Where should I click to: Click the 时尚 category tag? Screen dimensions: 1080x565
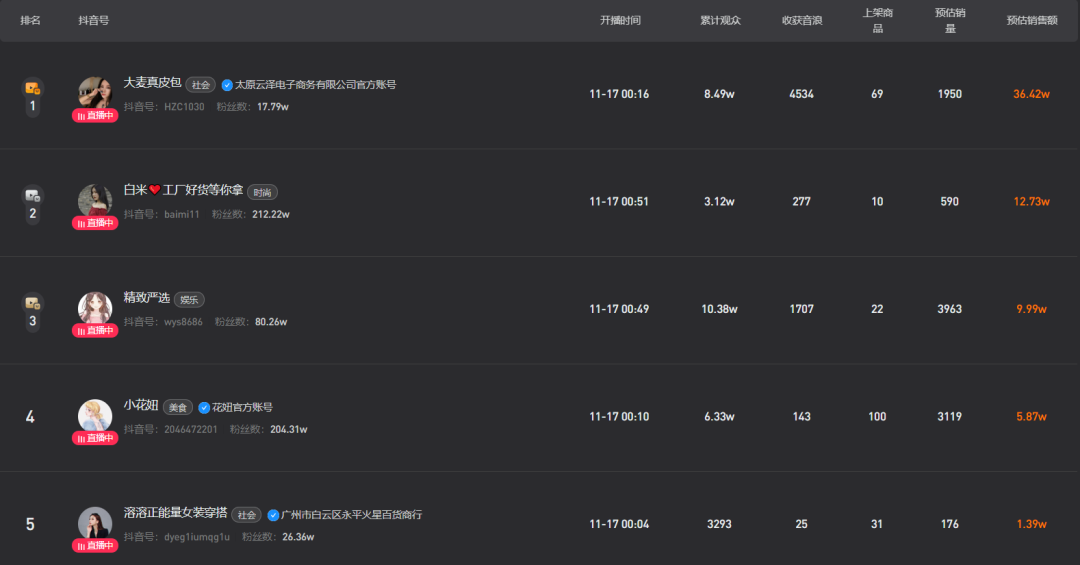coord(262,193)
